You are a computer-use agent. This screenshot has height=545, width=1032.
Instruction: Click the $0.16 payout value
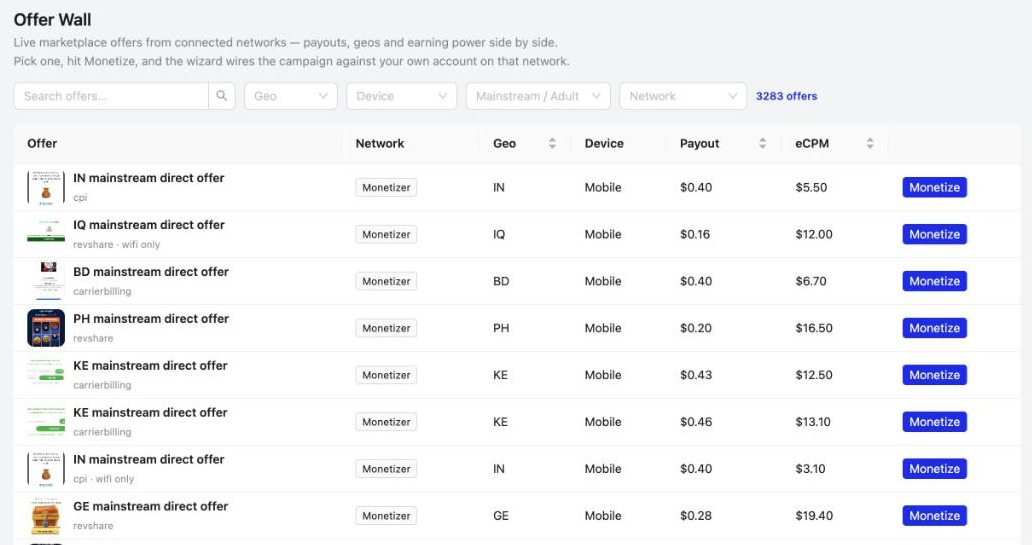point(695,234)
